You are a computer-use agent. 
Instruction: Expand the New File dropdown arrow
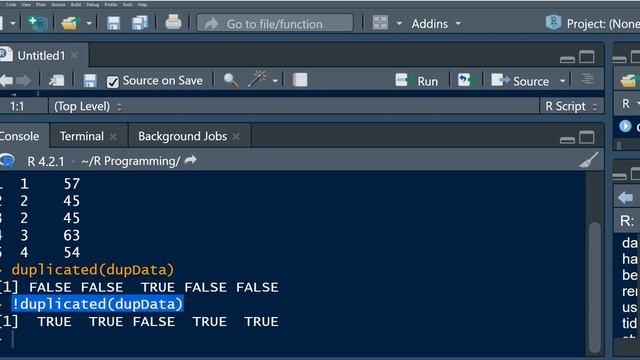[x=13, y=23]
